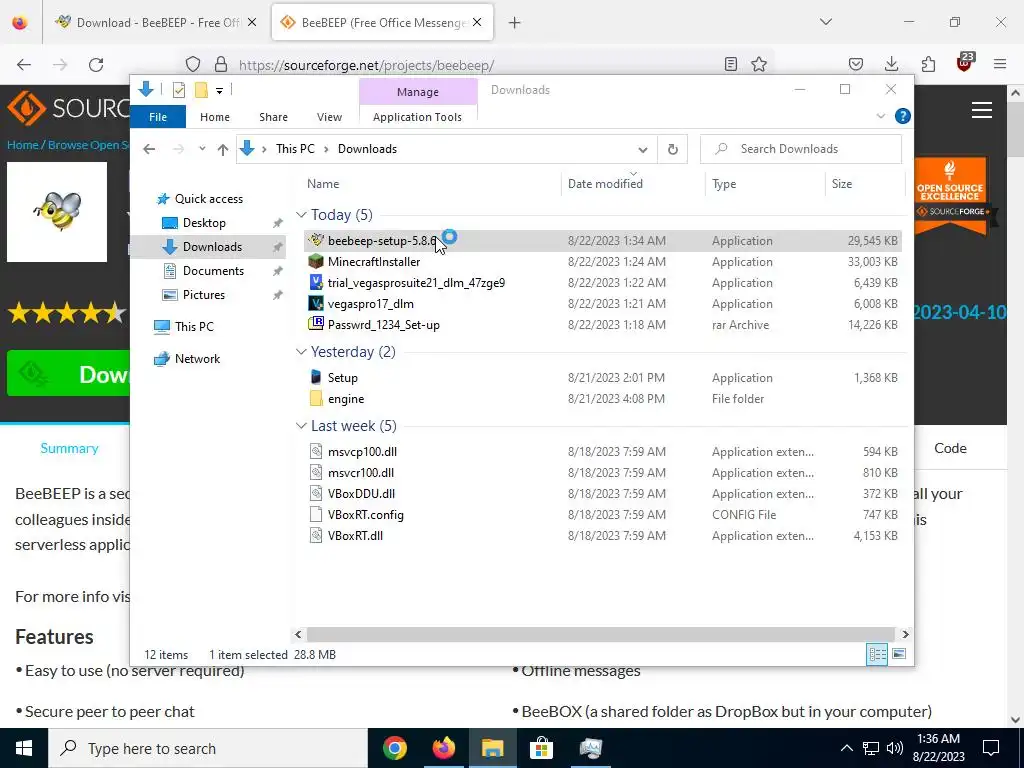
Task: Go up one folder level arrow
Action: click(x=223, y=150)
